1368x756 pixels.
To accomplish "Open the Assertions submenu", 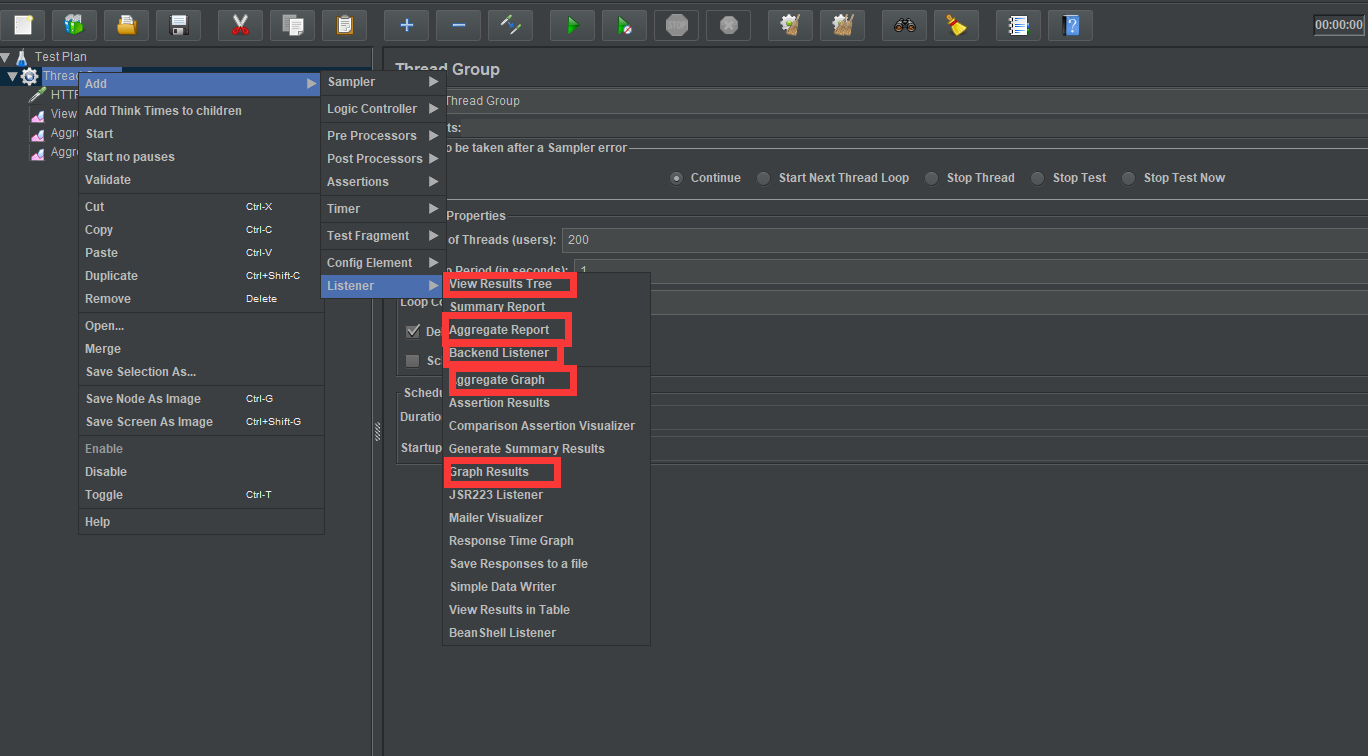I will 384,182.
